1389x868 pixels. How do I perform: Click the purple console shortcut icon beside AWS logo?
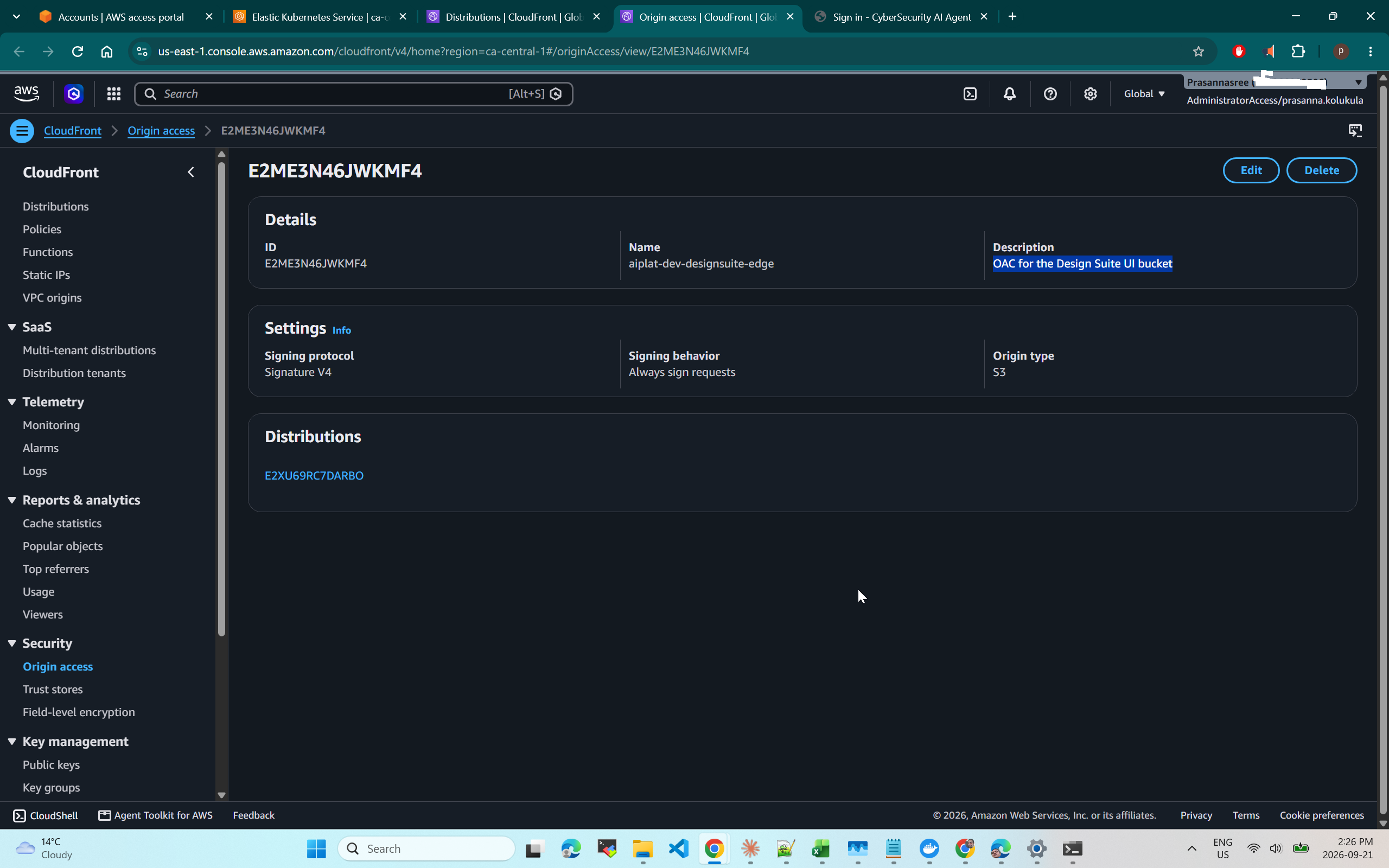click(x=73, y=93)
